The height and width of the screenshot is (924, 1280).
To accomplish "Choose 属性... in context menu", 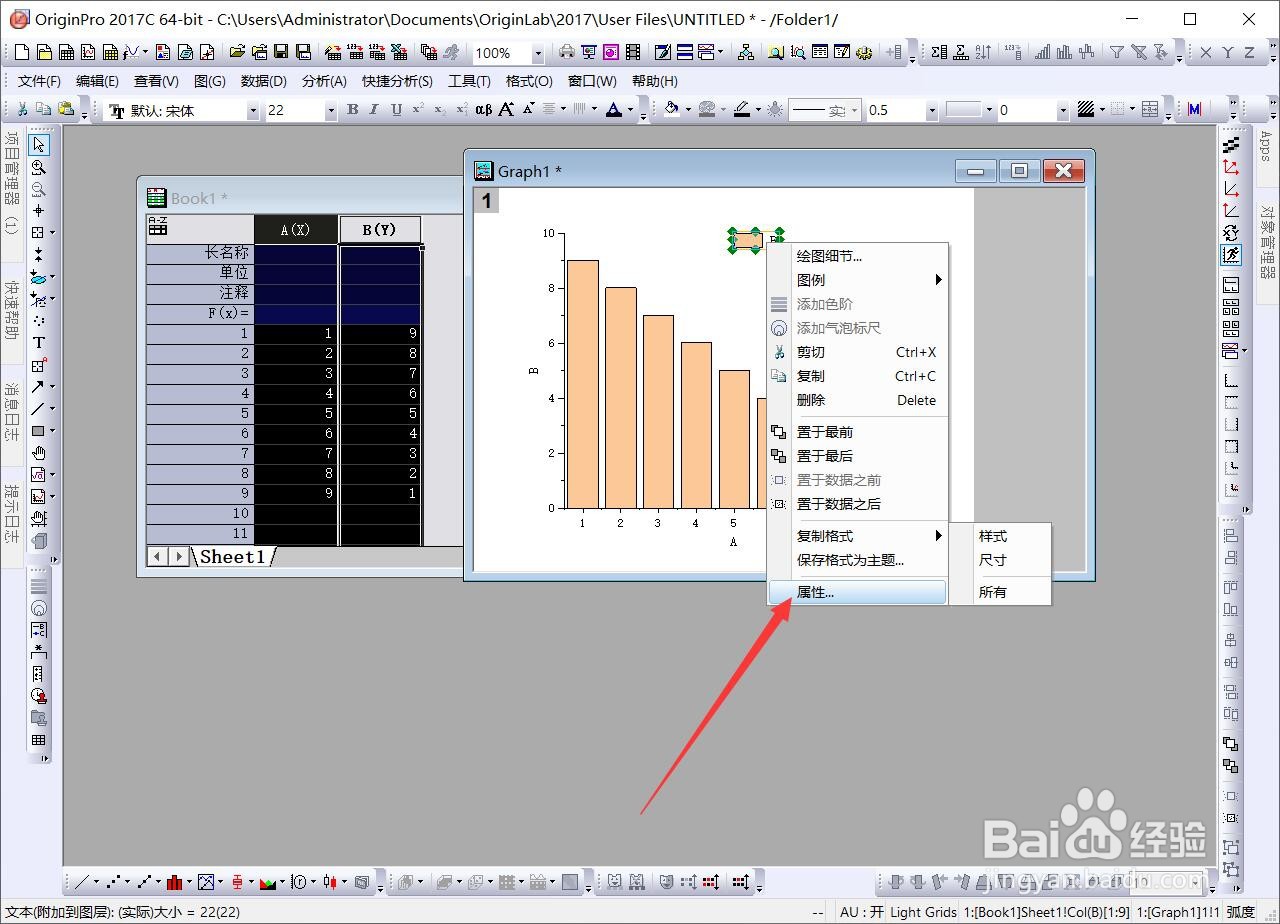I will 857,592.
